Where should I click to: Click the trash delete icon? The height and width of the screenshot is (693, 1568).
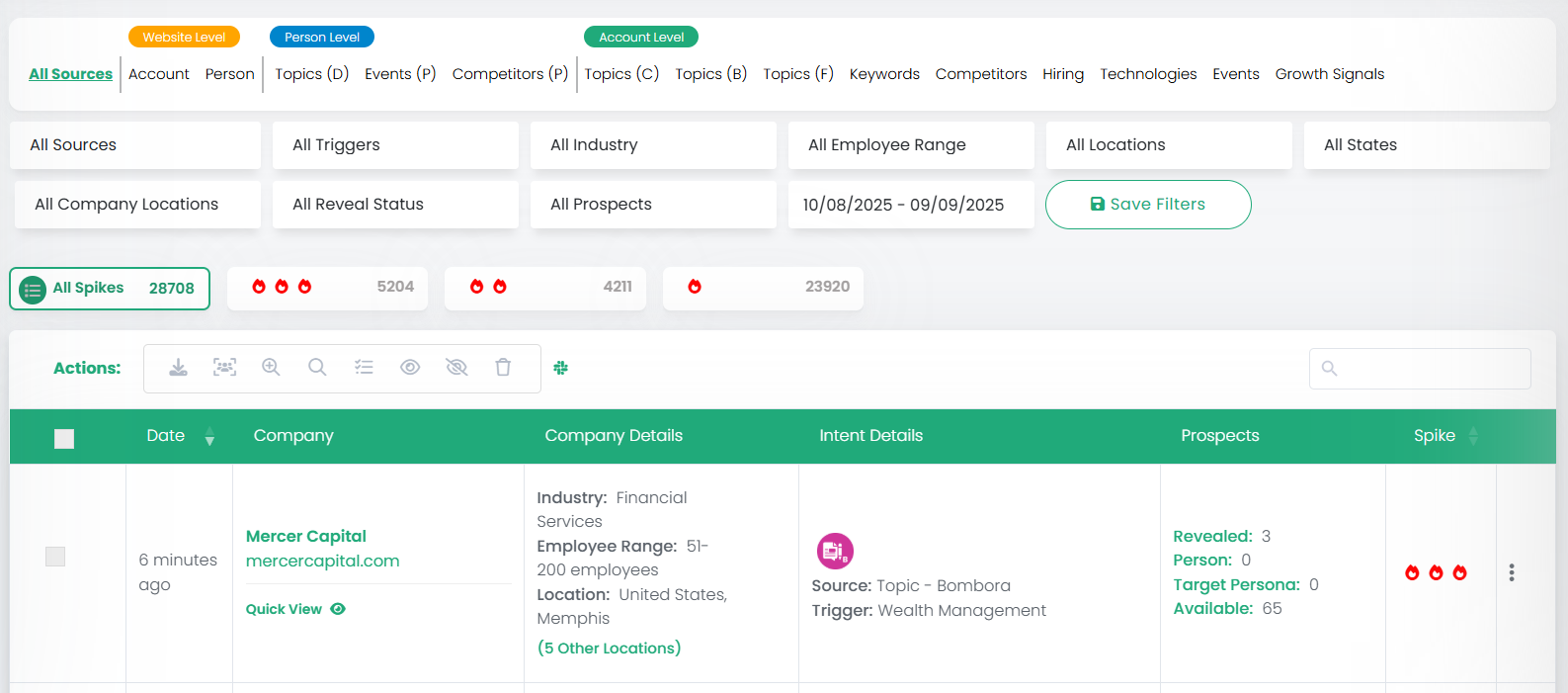click(x=503, y=368)
